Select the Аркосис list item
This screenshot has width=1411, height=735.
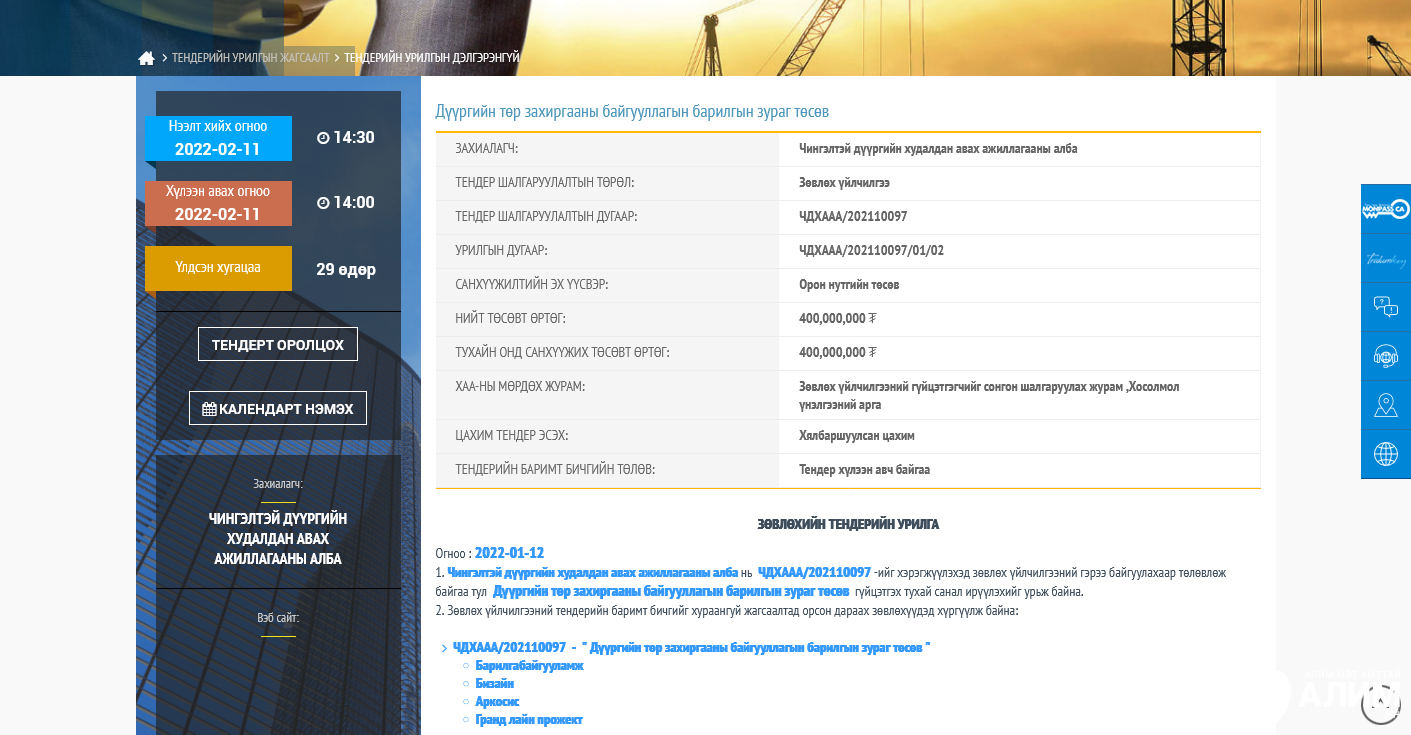497,702
